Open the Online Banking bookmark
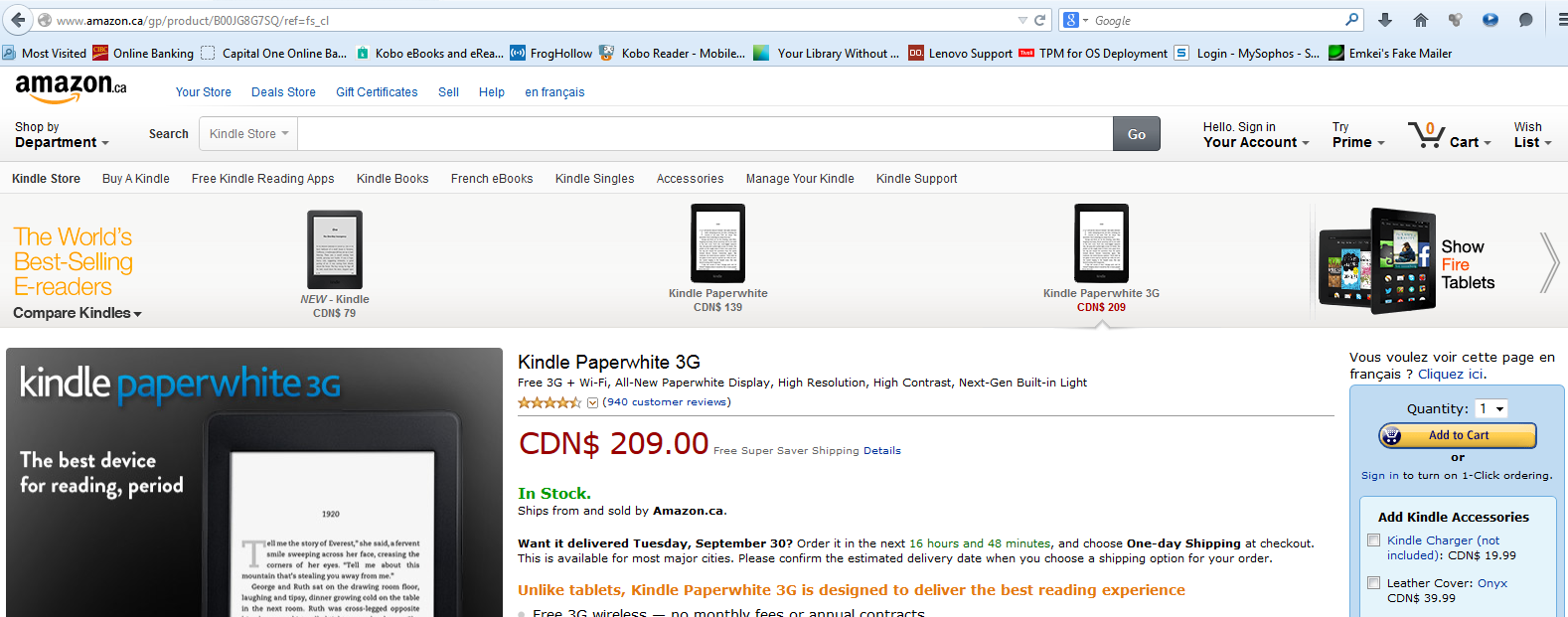This screenshot has width=1568, height=617. point(143,54)
